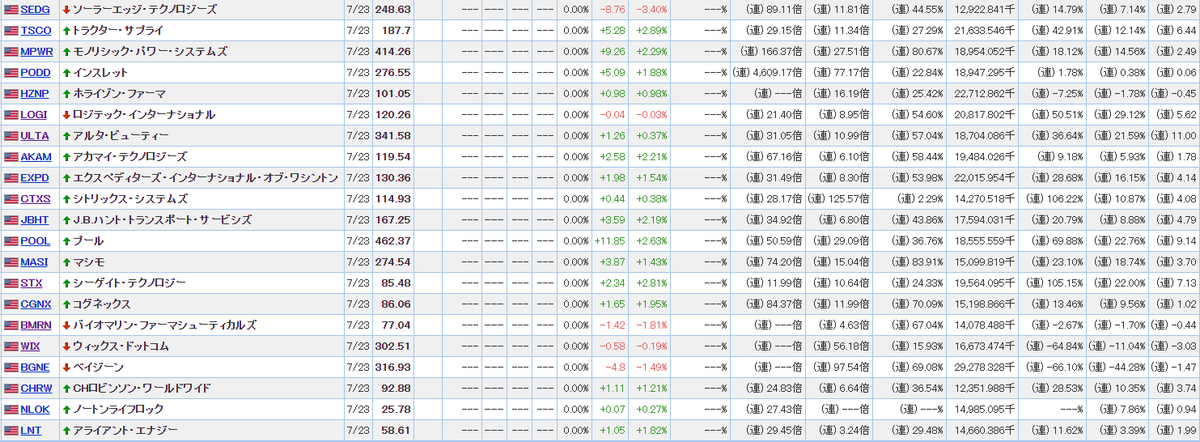Click the US flag icon beside ULTA

(11, 135)
